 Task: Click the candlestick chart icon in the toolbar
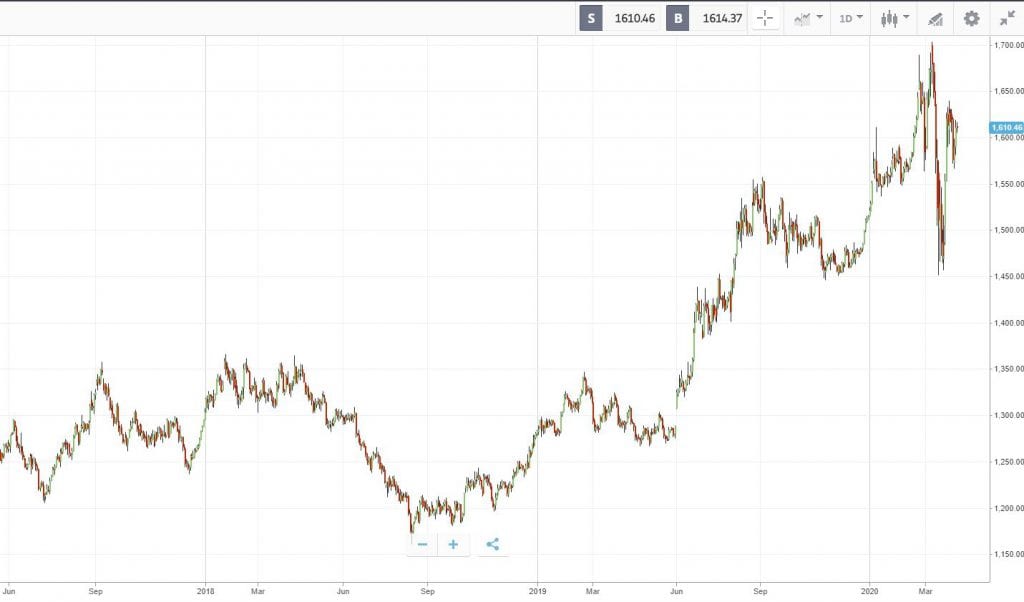tap(887, 17)
